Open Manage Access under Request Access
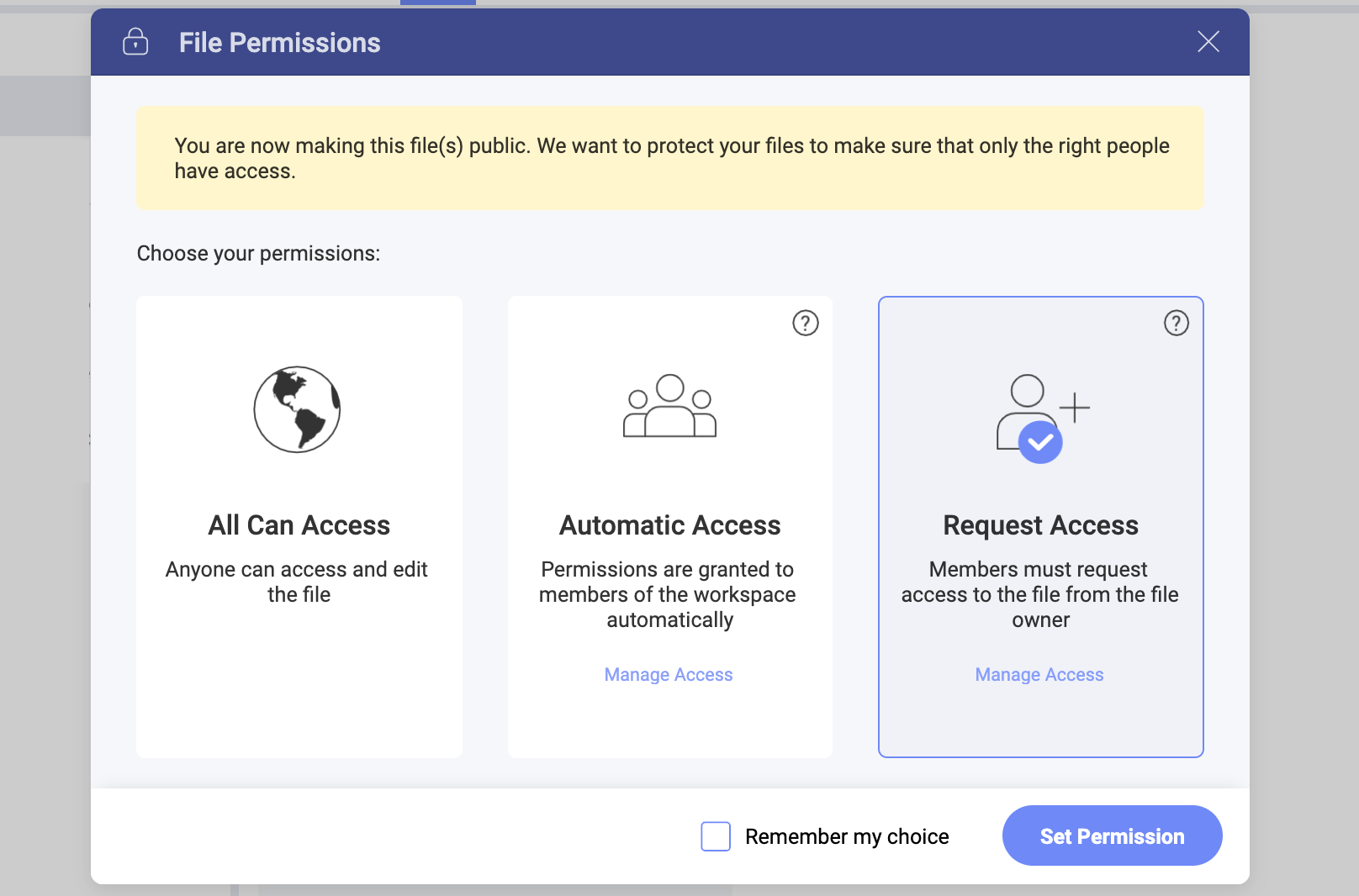This screenshot has height=896, width=1359. point(1039,675)
